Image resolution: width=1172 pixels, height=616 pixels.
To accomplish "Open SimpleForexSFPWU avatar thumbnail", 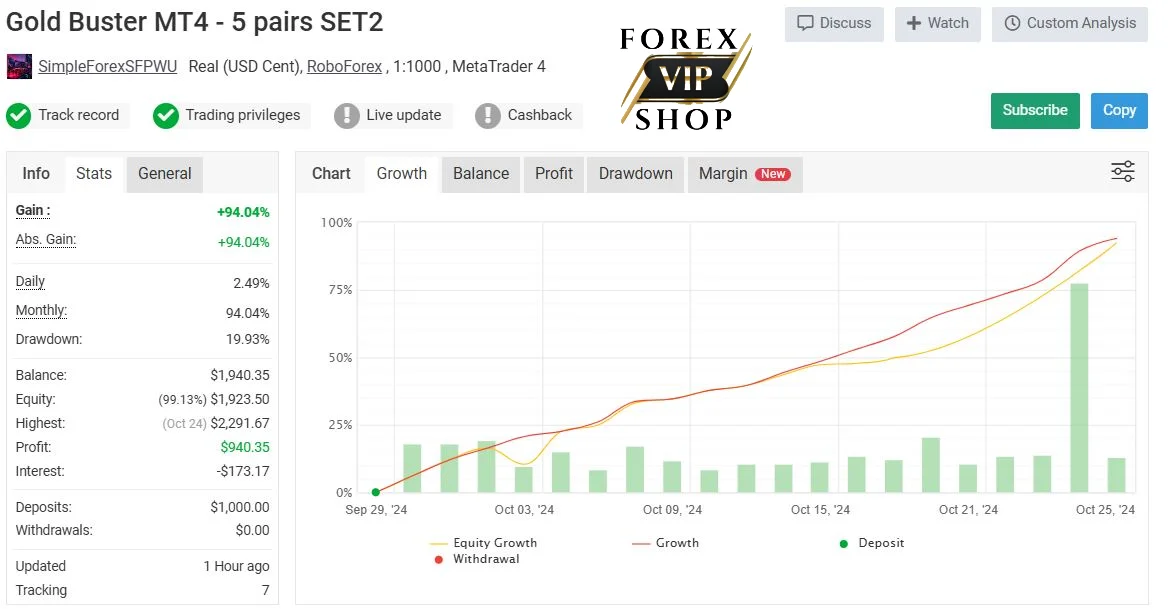I will 19,67.
